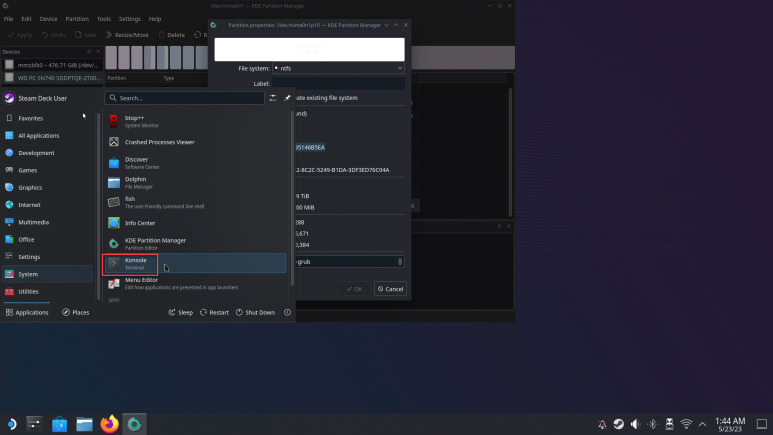Click the Apply toolbar button
The height and width of the screenshot is (435, 773).
(x=20, y=35)
